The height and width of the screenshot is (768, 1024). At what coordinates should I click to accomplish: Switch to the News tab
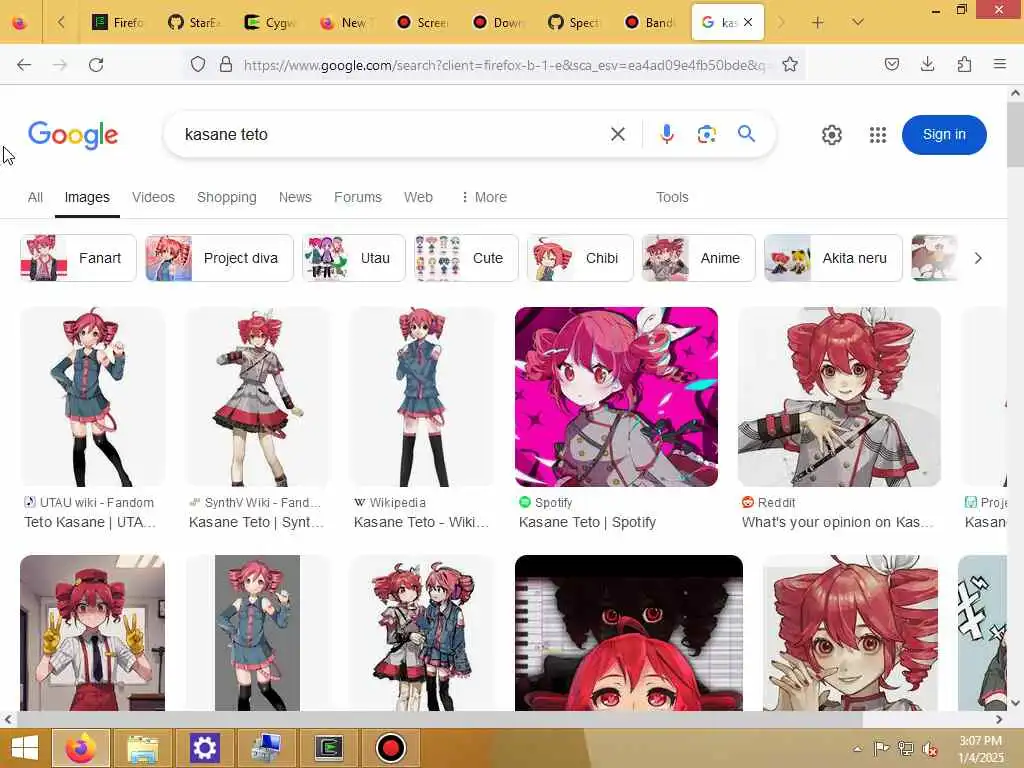(x=295, y=197)
